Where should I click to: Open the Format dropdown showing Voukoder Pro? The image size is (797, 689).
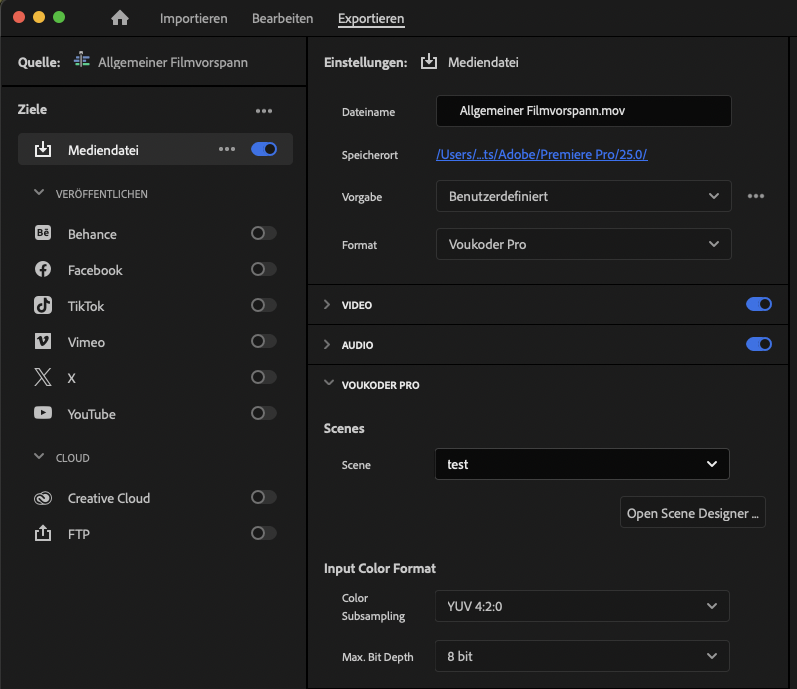pos(584,244)
